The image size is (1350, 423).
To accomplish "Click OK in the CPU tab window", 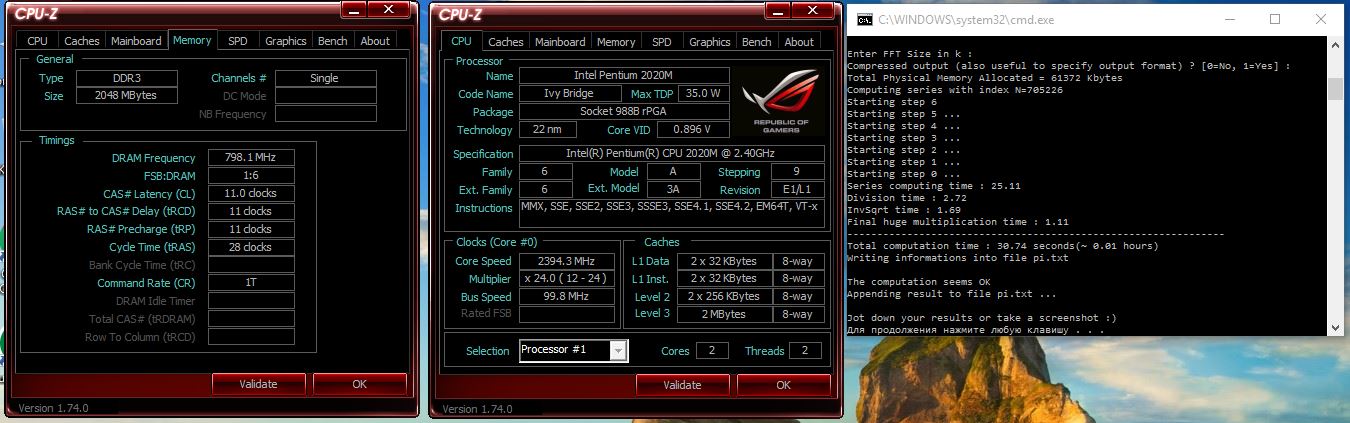I will (783, 385).
